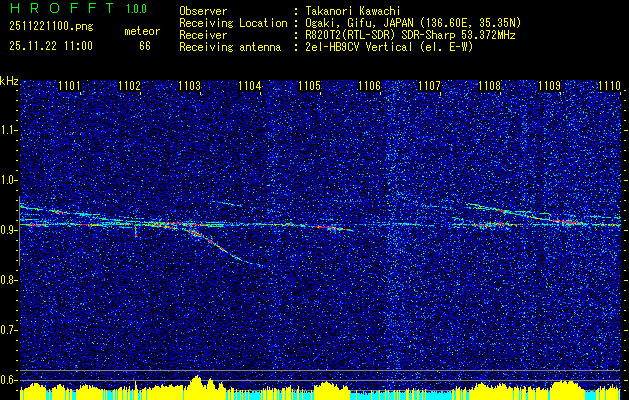Image resolution: width=629 pixels, height=400 pixels.
Task: Click the short echo streak above carrier near 1104
Action: 227,203
